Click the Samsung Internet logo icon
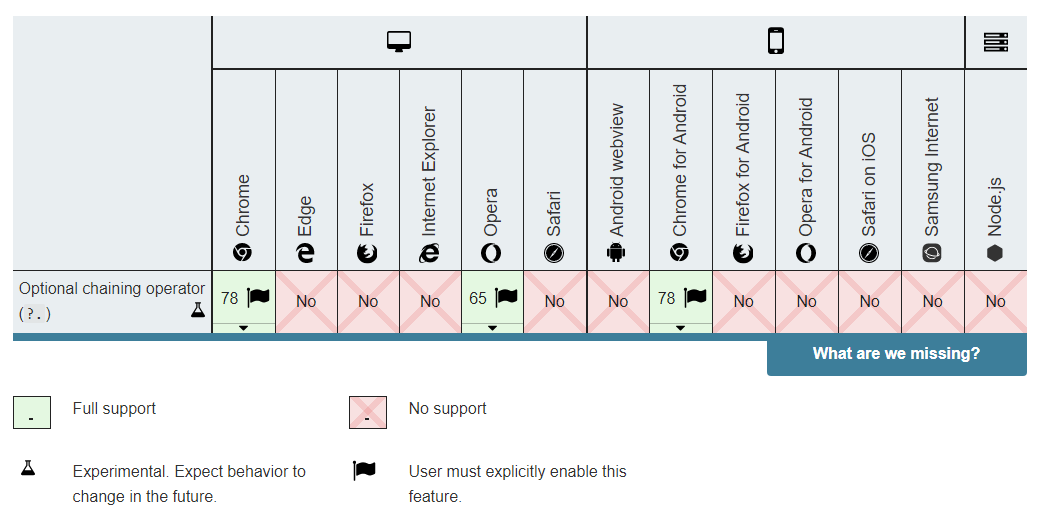Screen dimensions: 1045x522 point(932,253)
